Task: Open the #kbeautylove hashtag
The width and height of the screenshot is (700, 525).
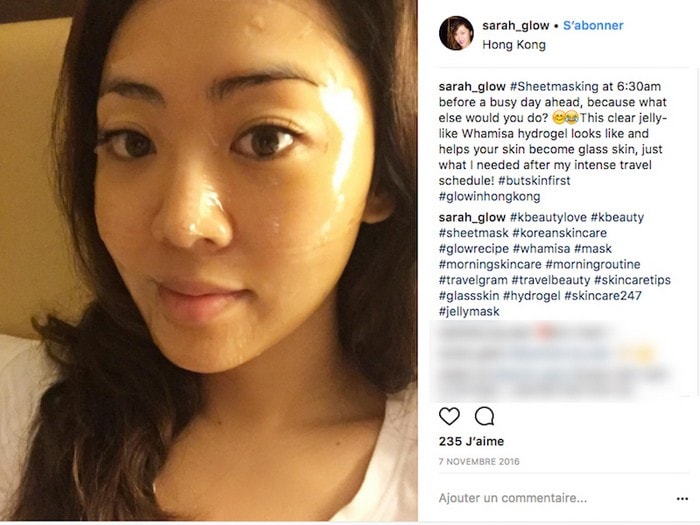Action: pos(548,217)
